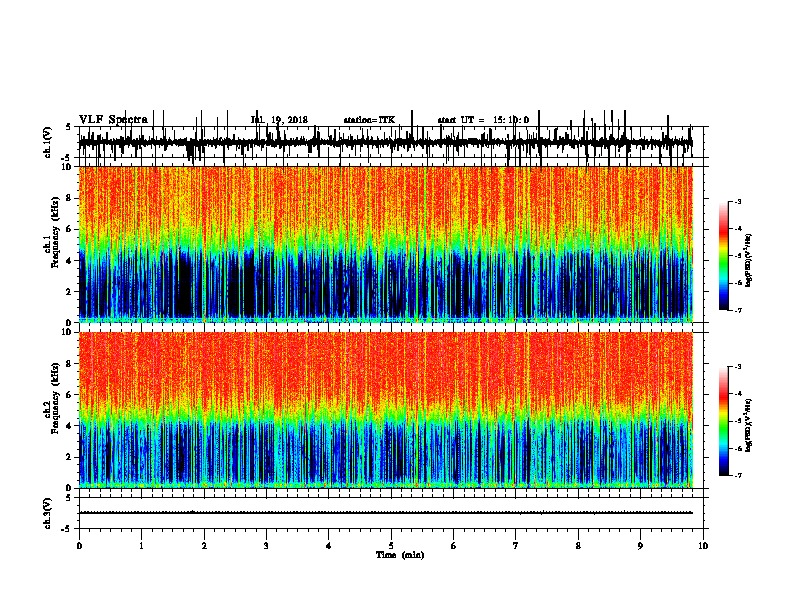Image resolution: width=792 pixels, height=612 pixels.
Task: Click the "VLF Spectra" title text
Action: pyautogui.click(x=113, y=120)
